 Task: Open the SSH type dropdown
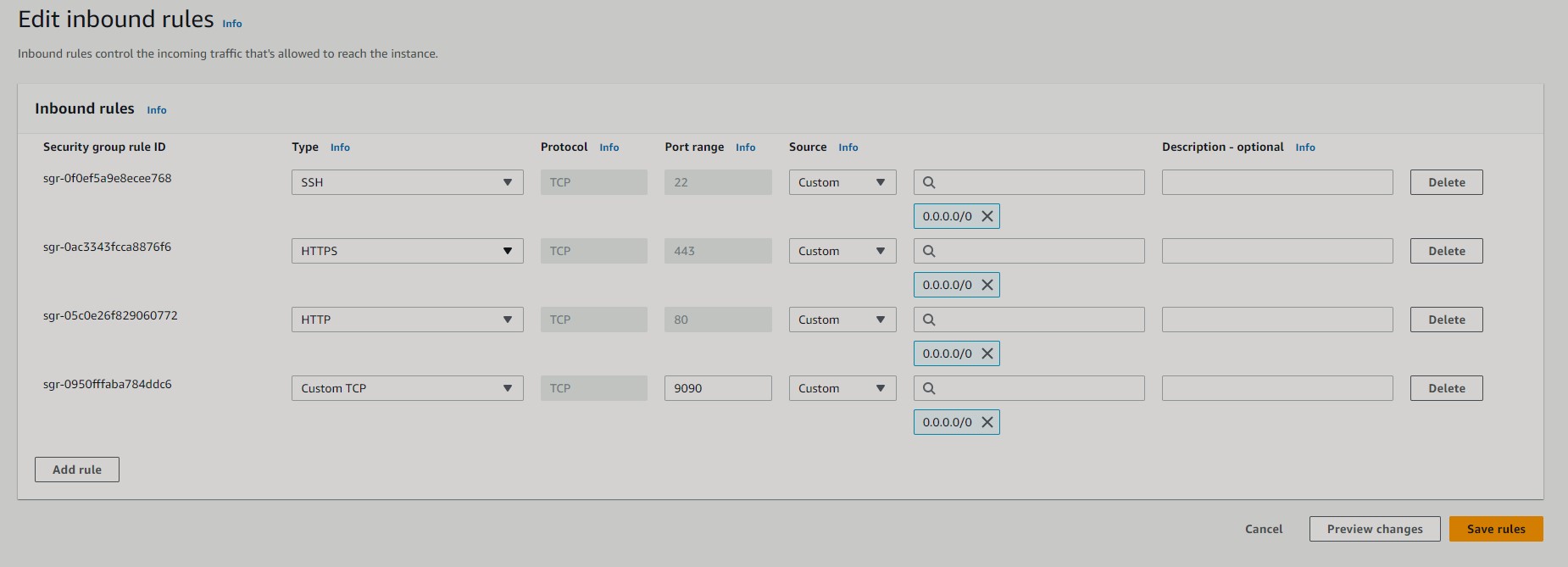(x=407, y=182)
